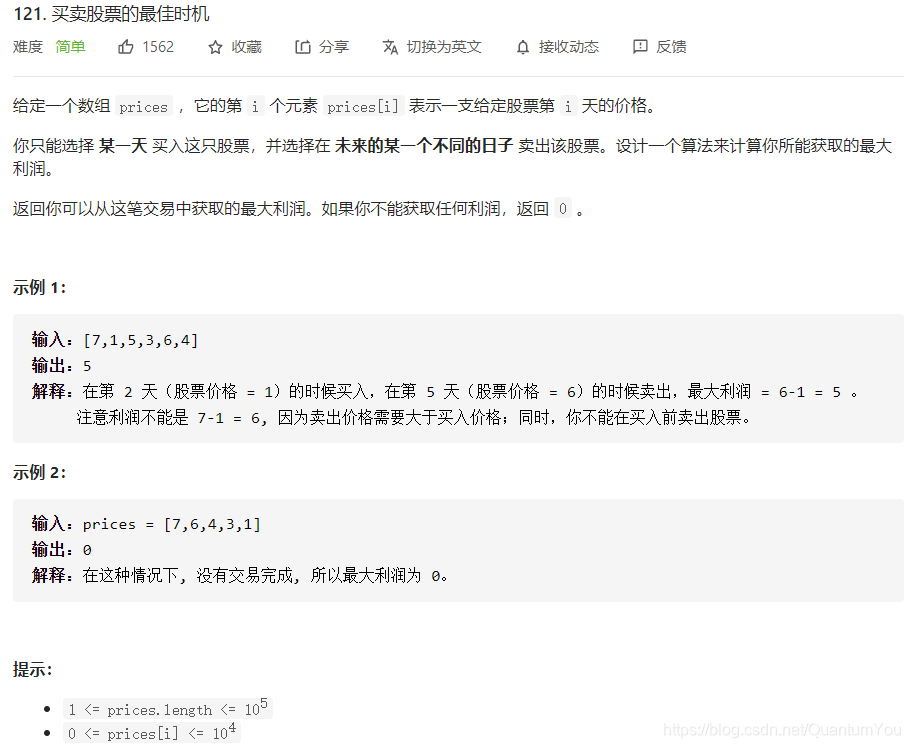Click the prices[i] inline code snippet
Viewport: 910px width, 748px height.
(363, 106)
